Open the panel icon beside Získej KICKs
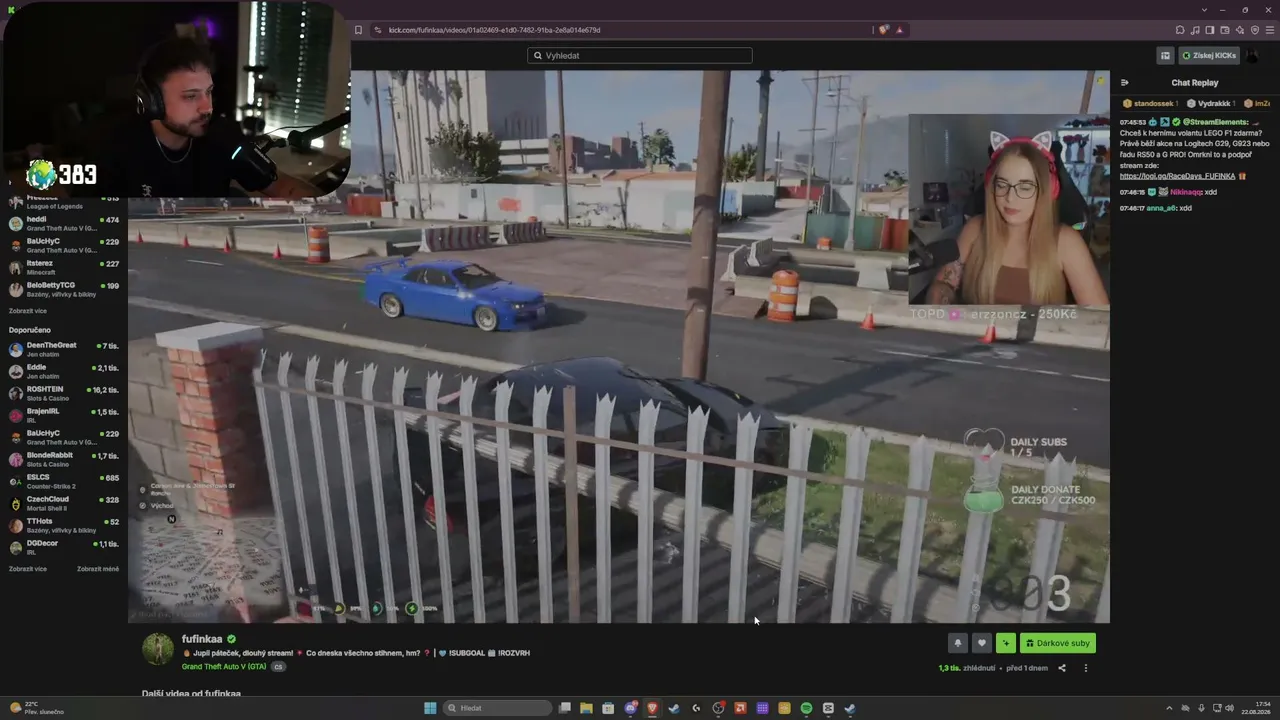 point(1165,56)
